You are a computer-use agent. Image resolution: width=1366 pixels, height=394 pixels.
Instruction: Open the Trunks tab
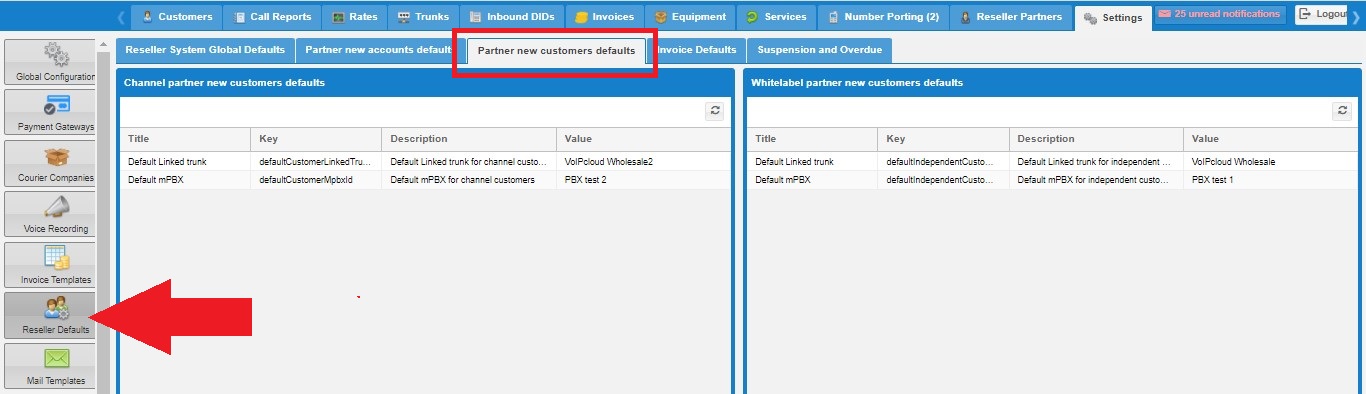pos(423,17)
